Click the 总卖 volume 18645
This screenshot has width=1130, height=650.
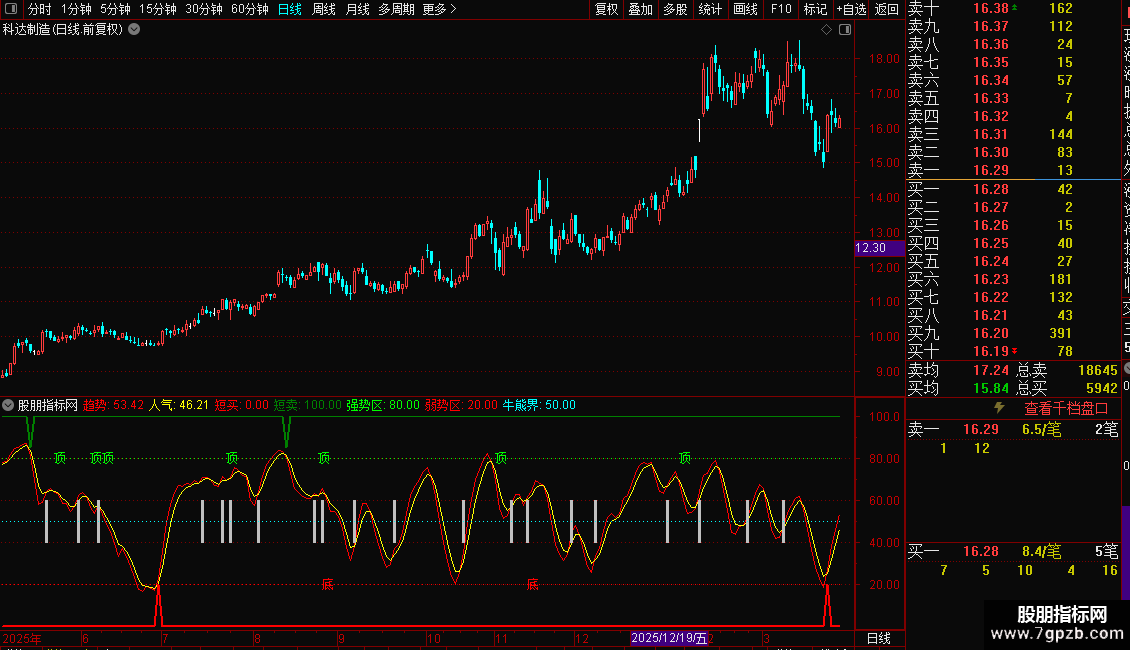pos(1098,370)
